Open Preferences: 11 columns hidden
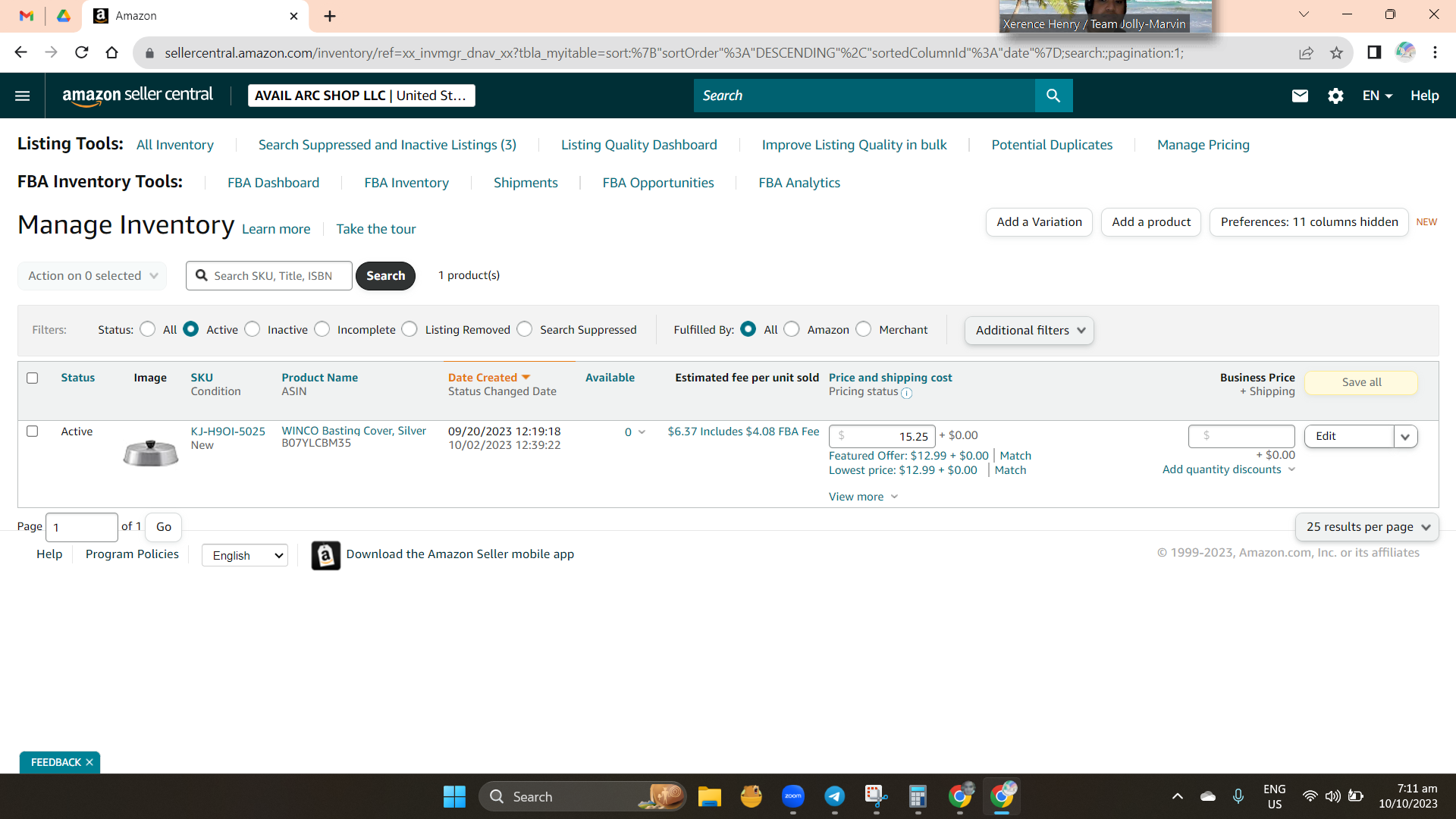Image resolution: width=1456 pixels, height=819 pixels. pos(1309,222)
